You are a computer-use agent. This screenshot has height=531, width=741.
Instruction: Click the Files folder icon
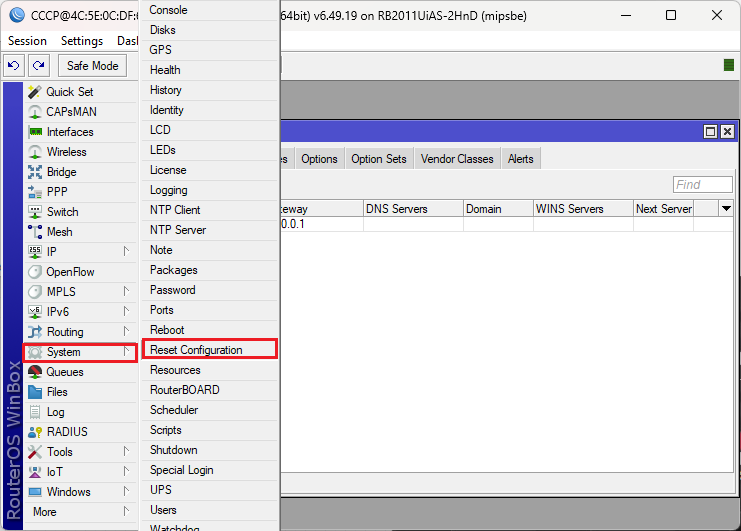tap(34, 392)
